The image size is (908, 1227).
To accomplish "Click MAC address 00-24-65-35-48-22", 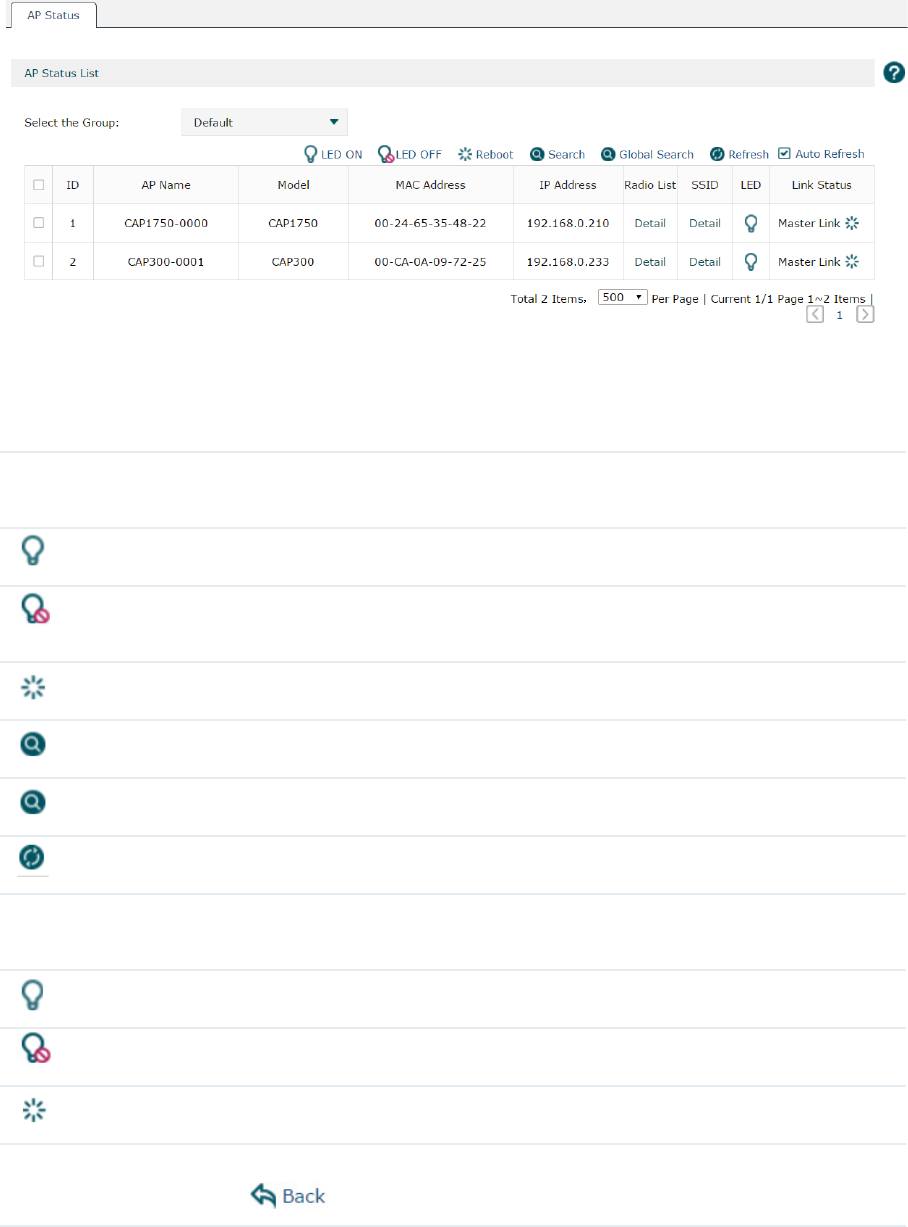I will pyautogui.click(x=430, y=223).
